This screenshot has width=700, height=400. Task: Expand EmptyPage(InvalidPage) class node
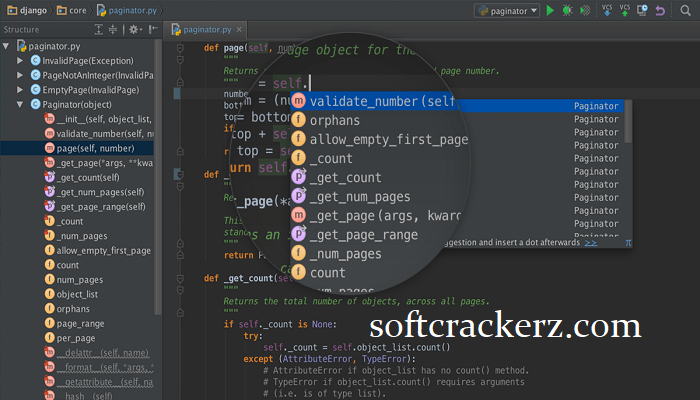[20, 90]
